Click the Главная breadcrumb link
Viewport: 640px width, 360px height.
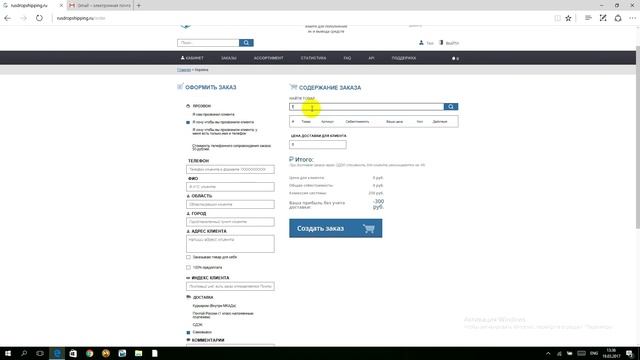pos(184,70)
